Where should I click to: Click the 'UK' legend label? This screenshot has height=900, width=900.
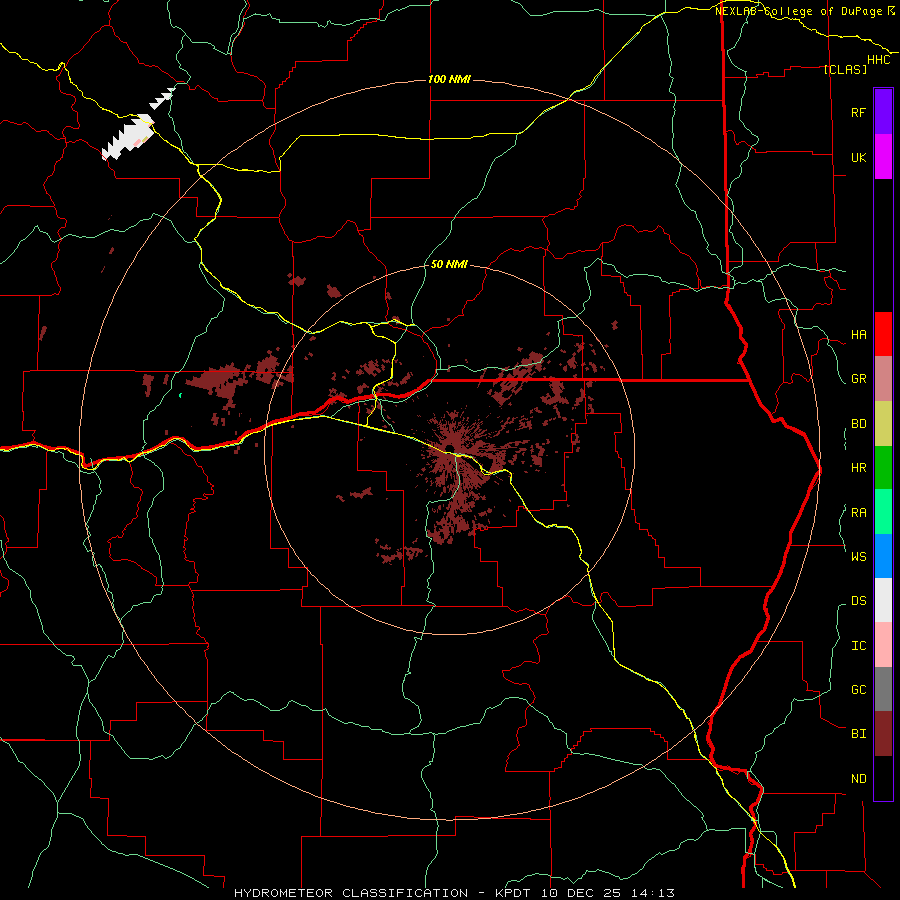pos(858,157)
